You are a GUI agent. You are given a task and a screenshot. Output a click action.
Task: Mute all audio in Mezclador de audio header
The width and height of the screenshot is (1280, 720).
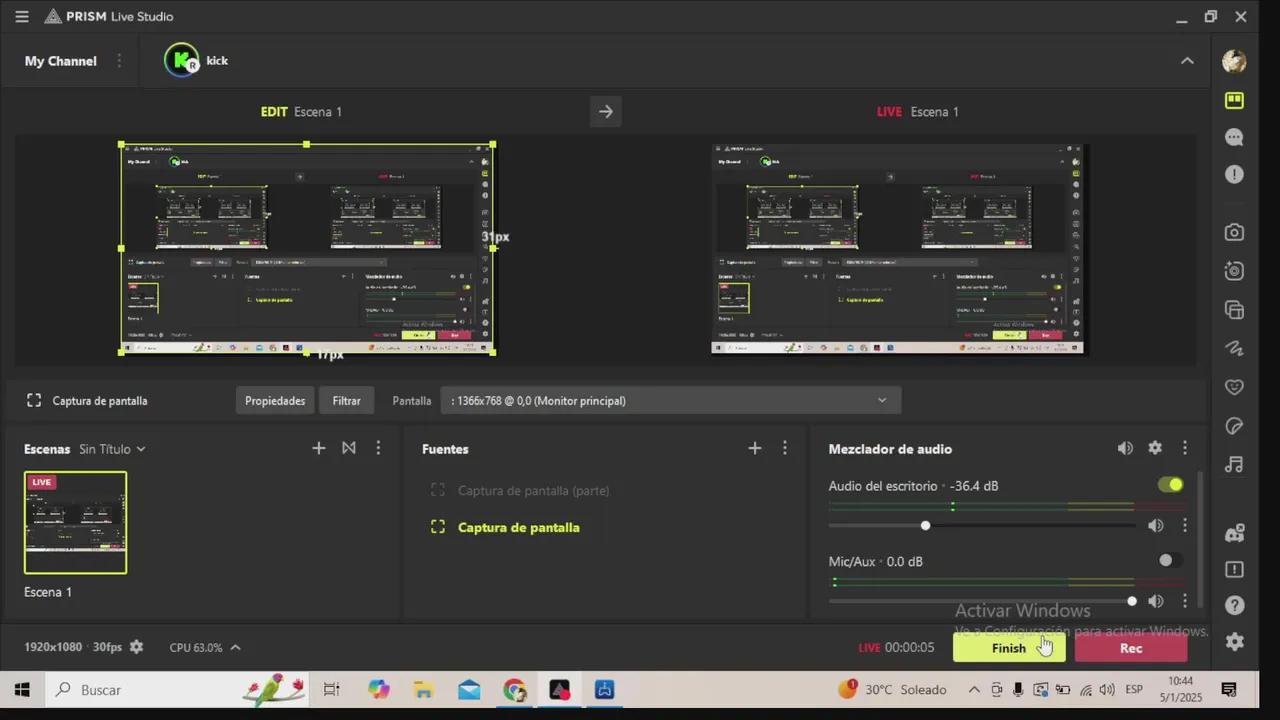1125,448
